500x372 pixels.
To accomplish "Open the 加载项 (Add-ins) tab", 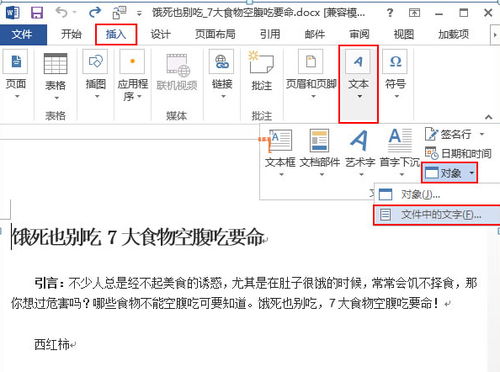I will 453,34.
